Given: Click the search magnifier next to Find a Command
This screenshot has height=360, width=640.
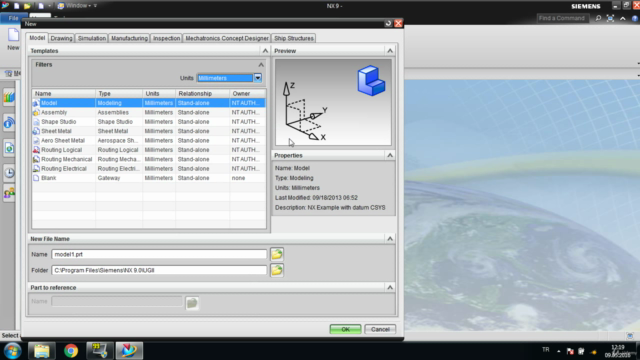Looking at the screenshot, I should click(598, 18).
